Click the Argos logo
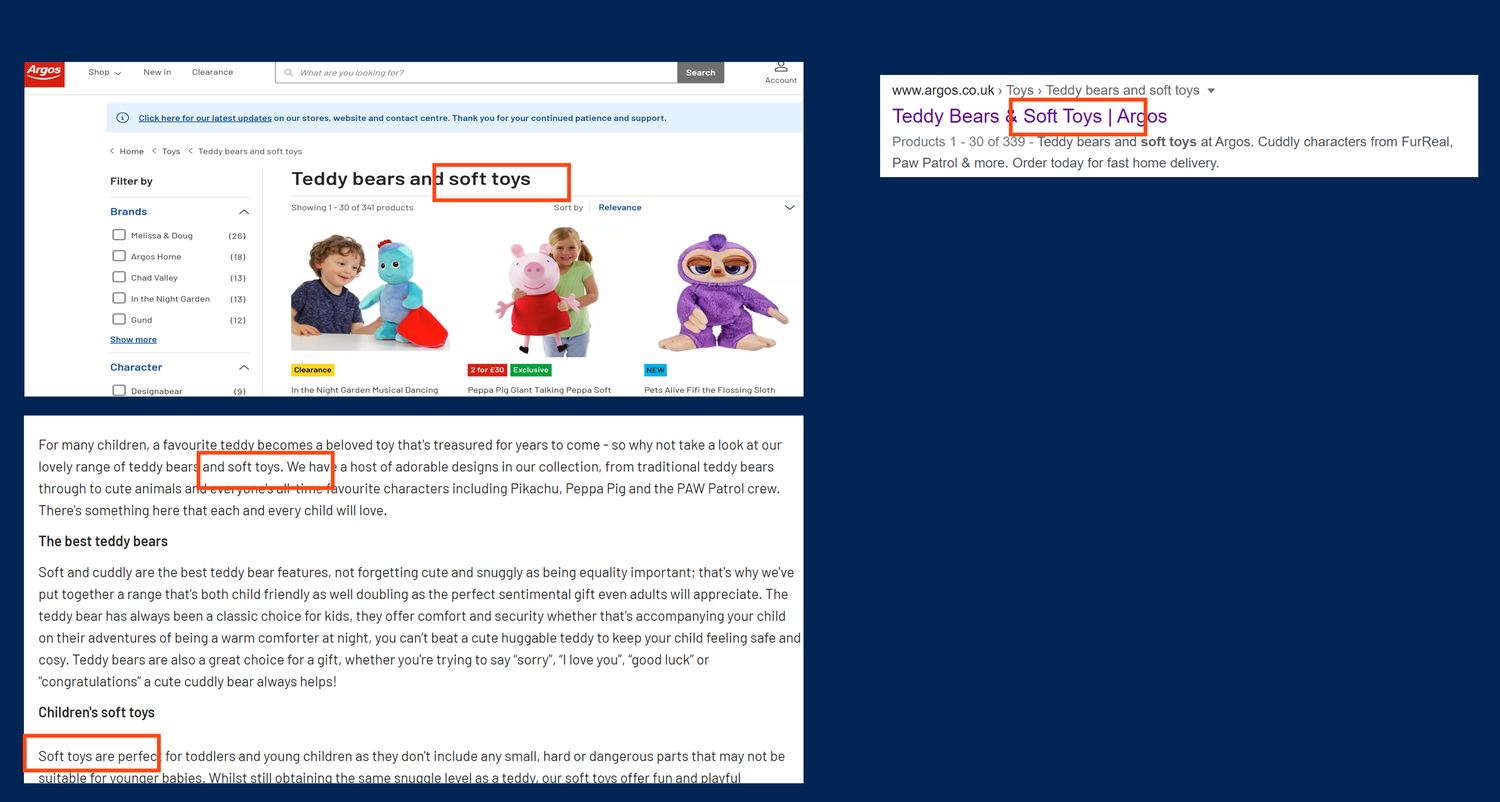Image resolution: width=1500 pixels, height=802 pixels. (44, 73)
